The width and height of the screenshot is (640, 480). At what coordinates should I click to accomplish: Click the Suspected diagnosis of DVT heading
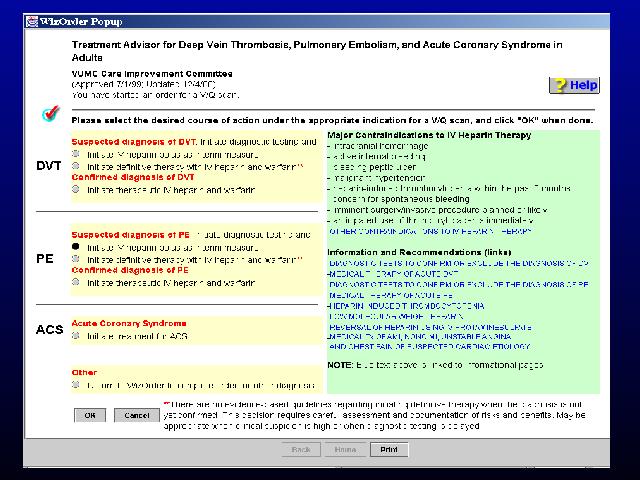tap(134, 142)
